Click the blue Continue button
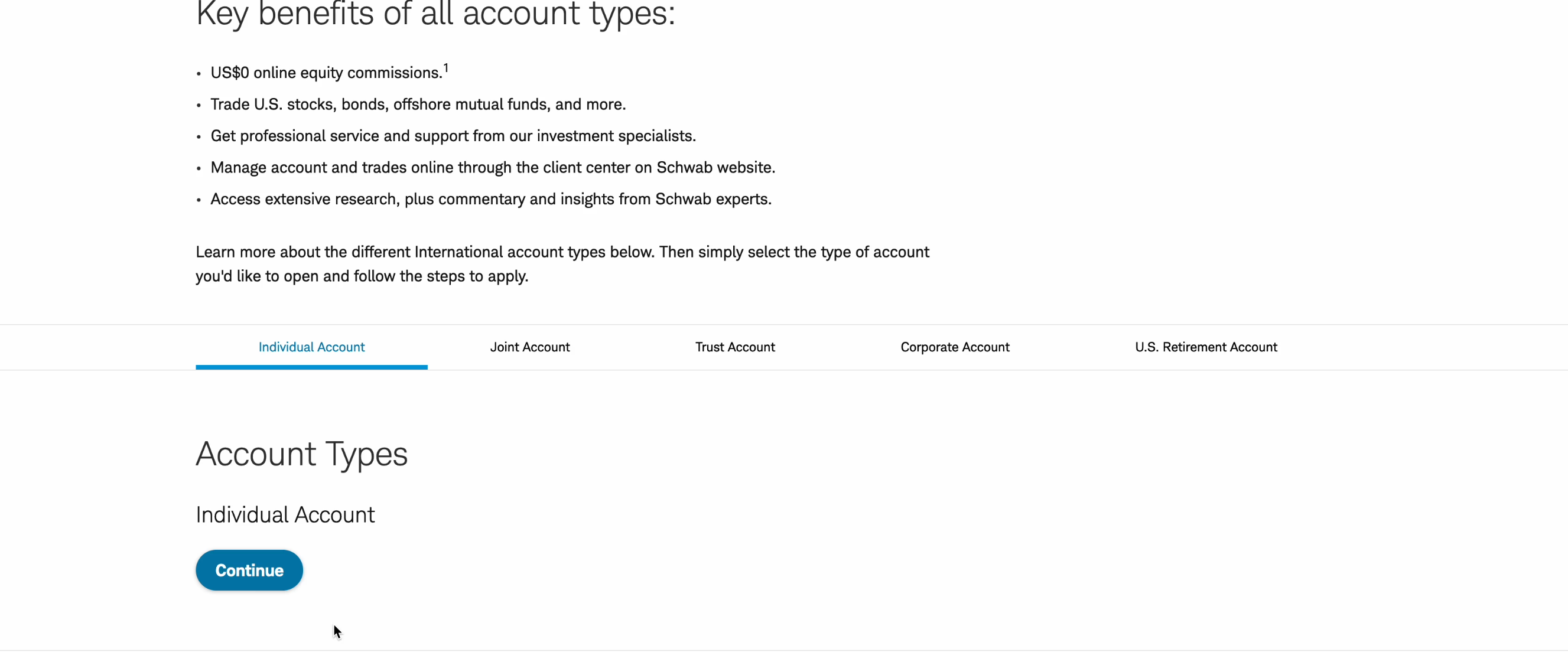The width and height of the screenshot is (1568, 652). pyautogui.click(x=249, y=570)
